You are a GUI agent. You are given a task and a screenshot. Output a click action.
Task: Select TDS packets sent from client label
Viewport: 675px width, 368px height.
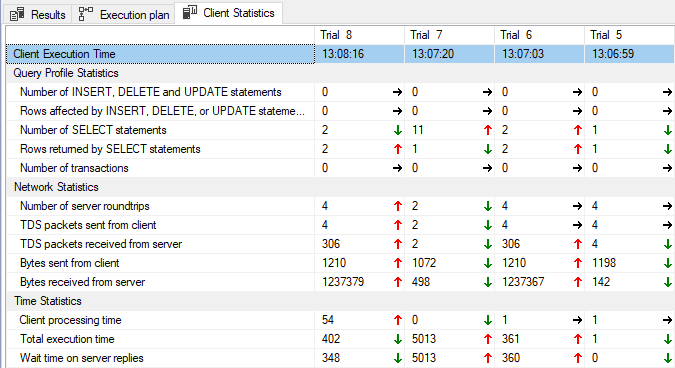88,225
